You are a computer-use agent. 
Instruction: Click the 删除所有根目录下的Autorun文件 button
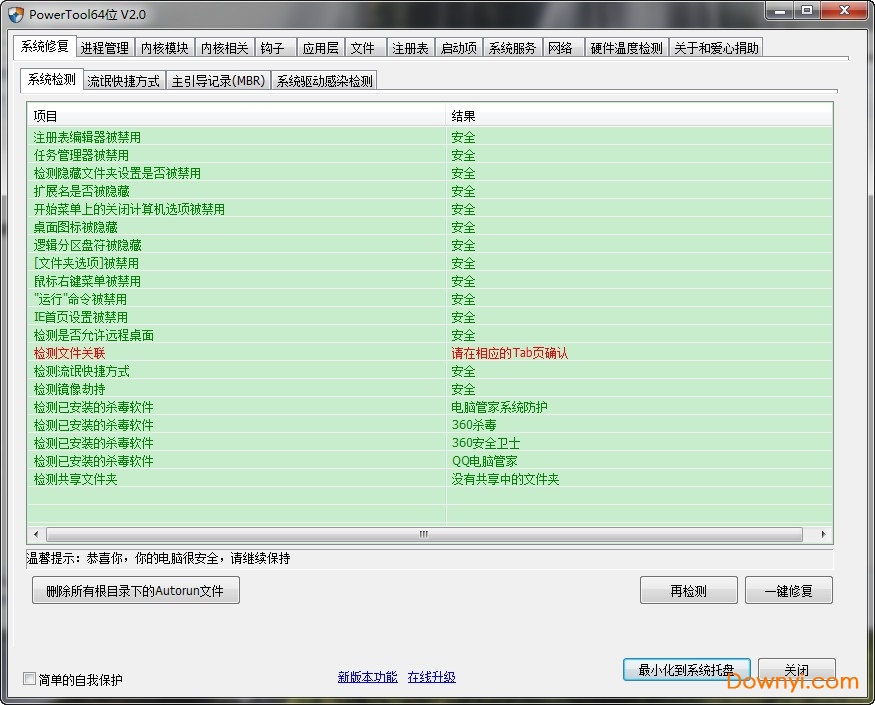[135, 590]
